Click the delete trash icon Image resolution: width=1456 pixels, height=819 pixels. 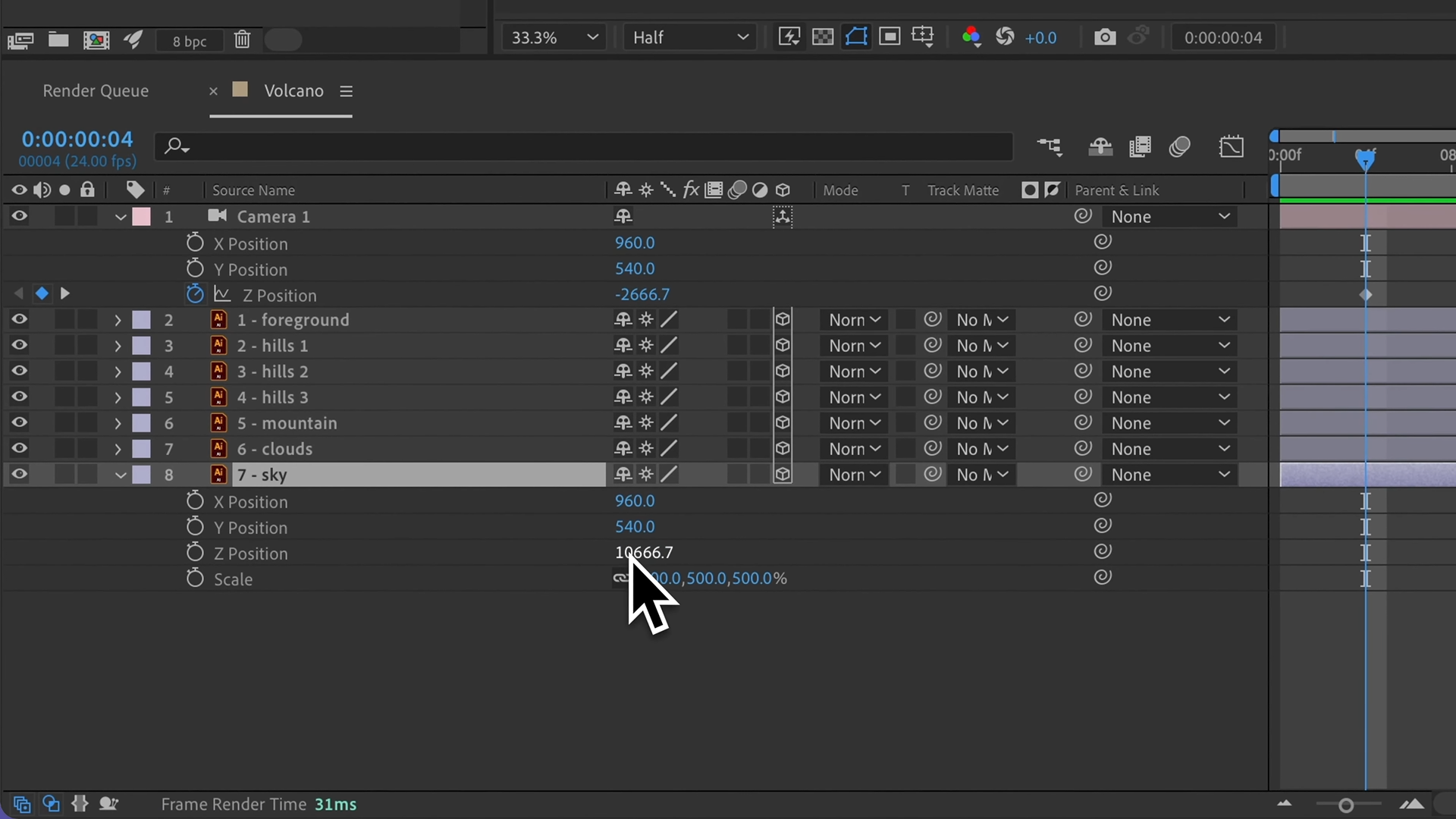point(242,39)
